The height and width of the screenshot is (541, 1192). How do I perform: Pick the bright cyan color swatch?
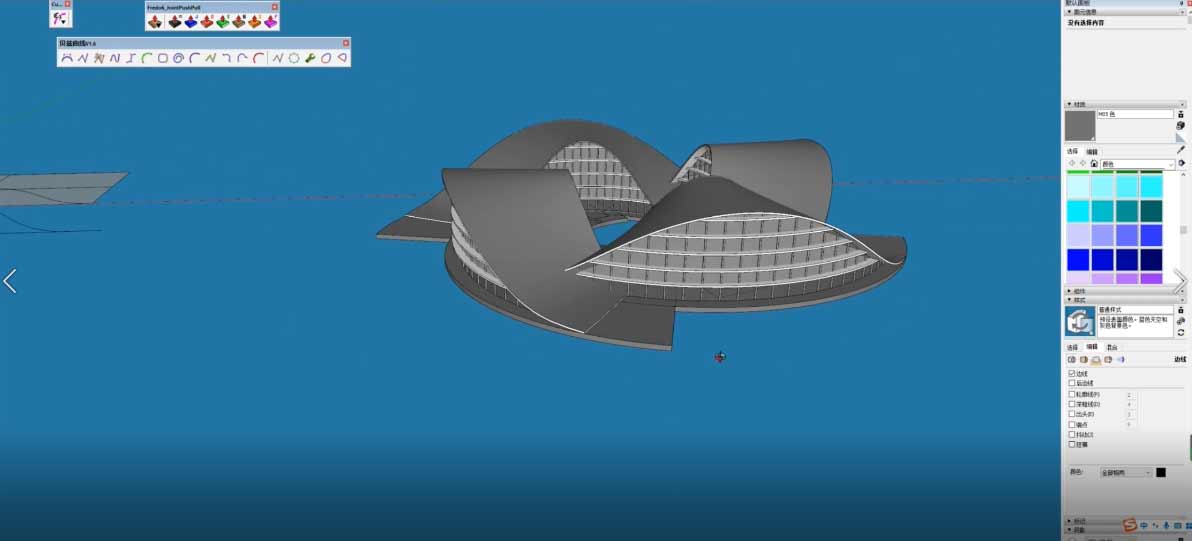tap(1078, 211)
